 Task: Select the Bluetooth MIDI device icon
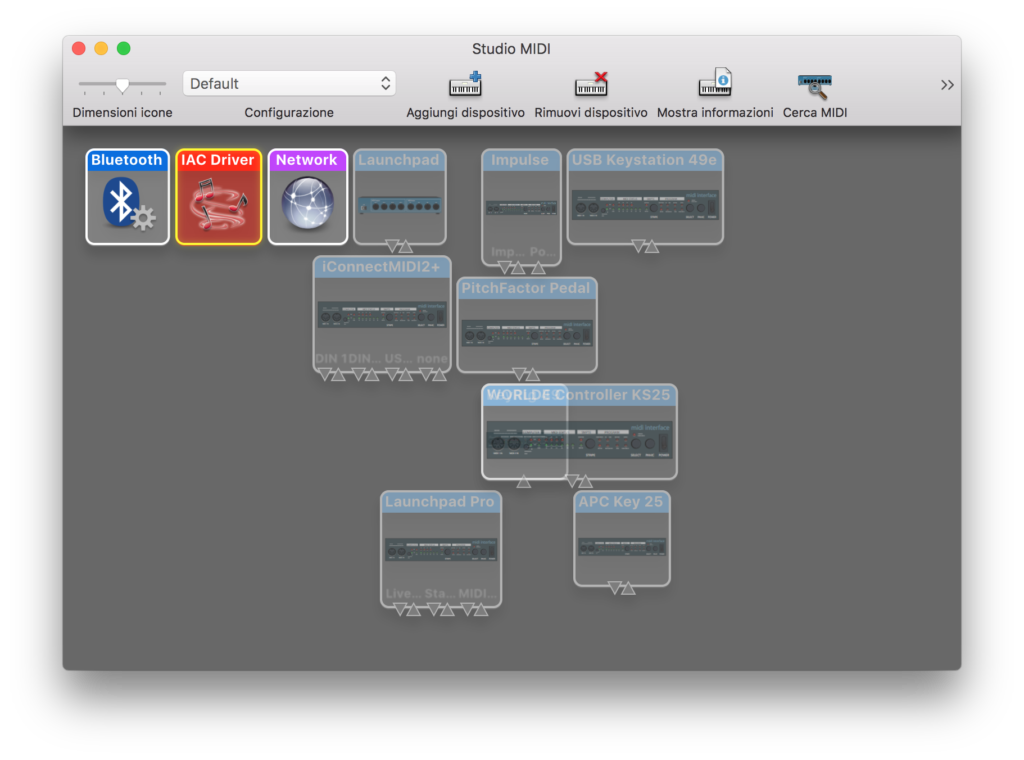click(x=127, y=196)
